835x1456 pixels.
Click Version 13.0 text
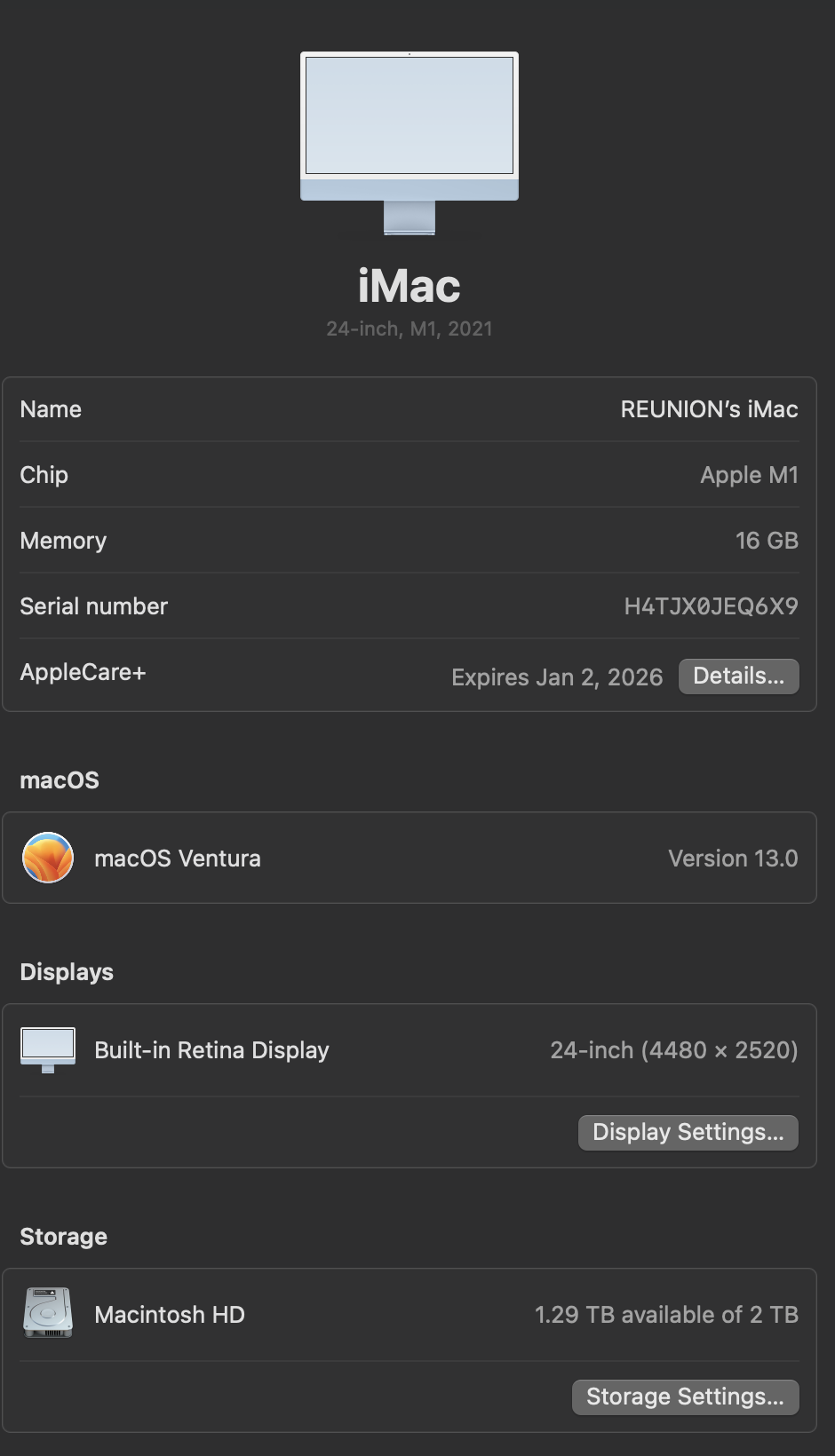pyautogui.click(x=733, y=859)
